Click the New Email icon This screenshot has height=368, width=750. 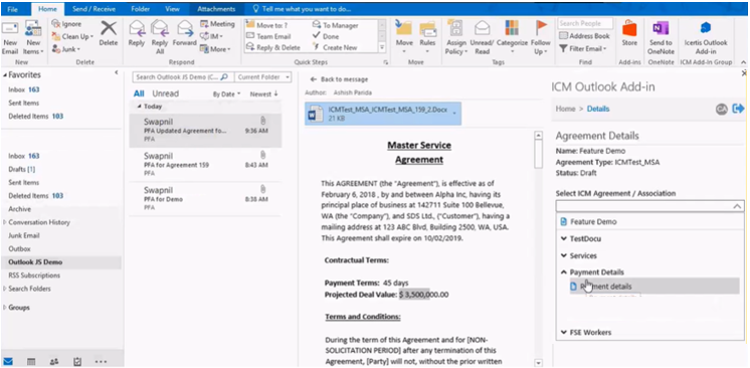(10, 29)
